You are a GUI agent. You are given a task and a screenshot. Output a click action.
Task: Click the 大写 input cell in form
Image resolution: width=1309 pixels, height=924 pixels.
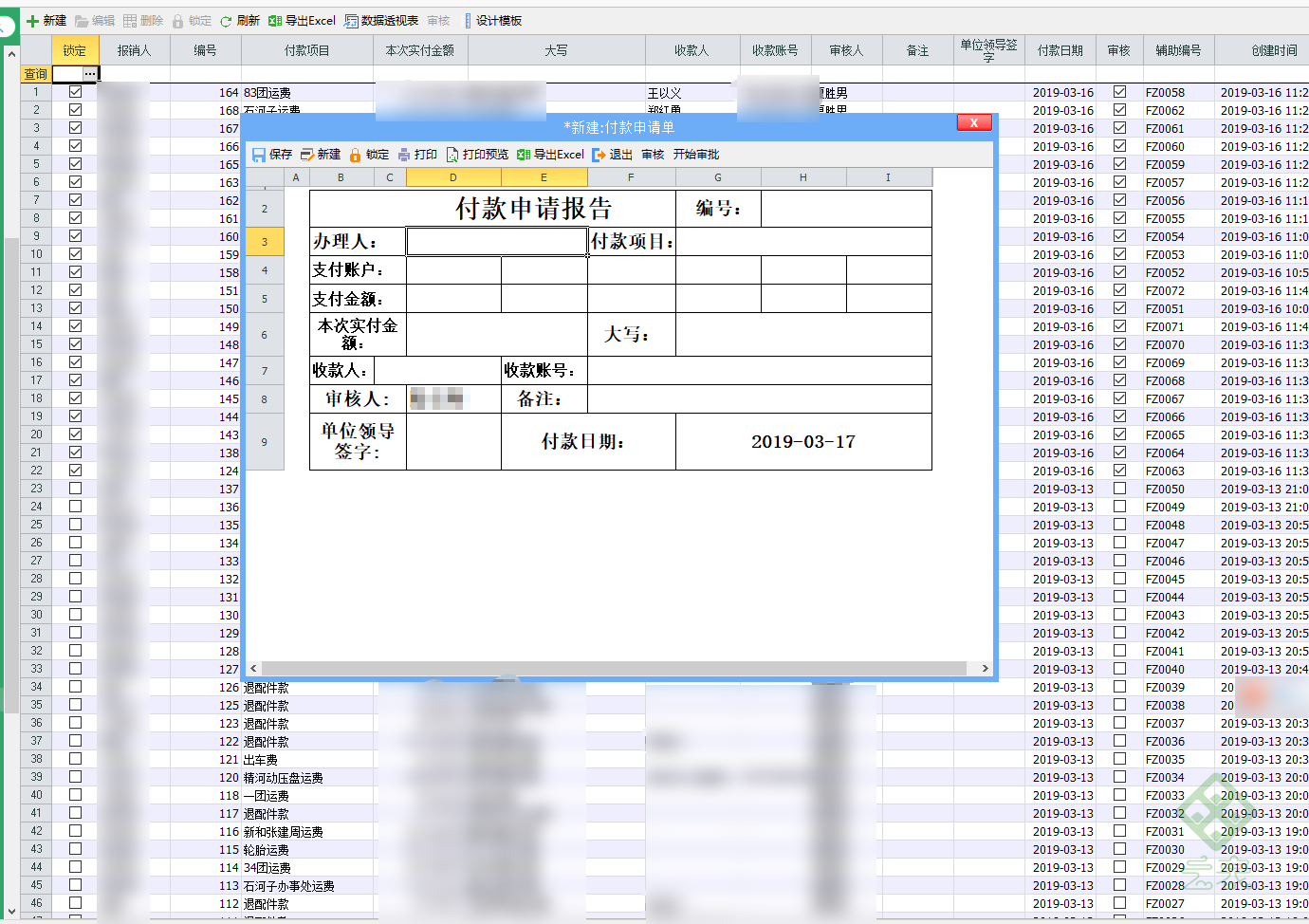tap(803, 335)
